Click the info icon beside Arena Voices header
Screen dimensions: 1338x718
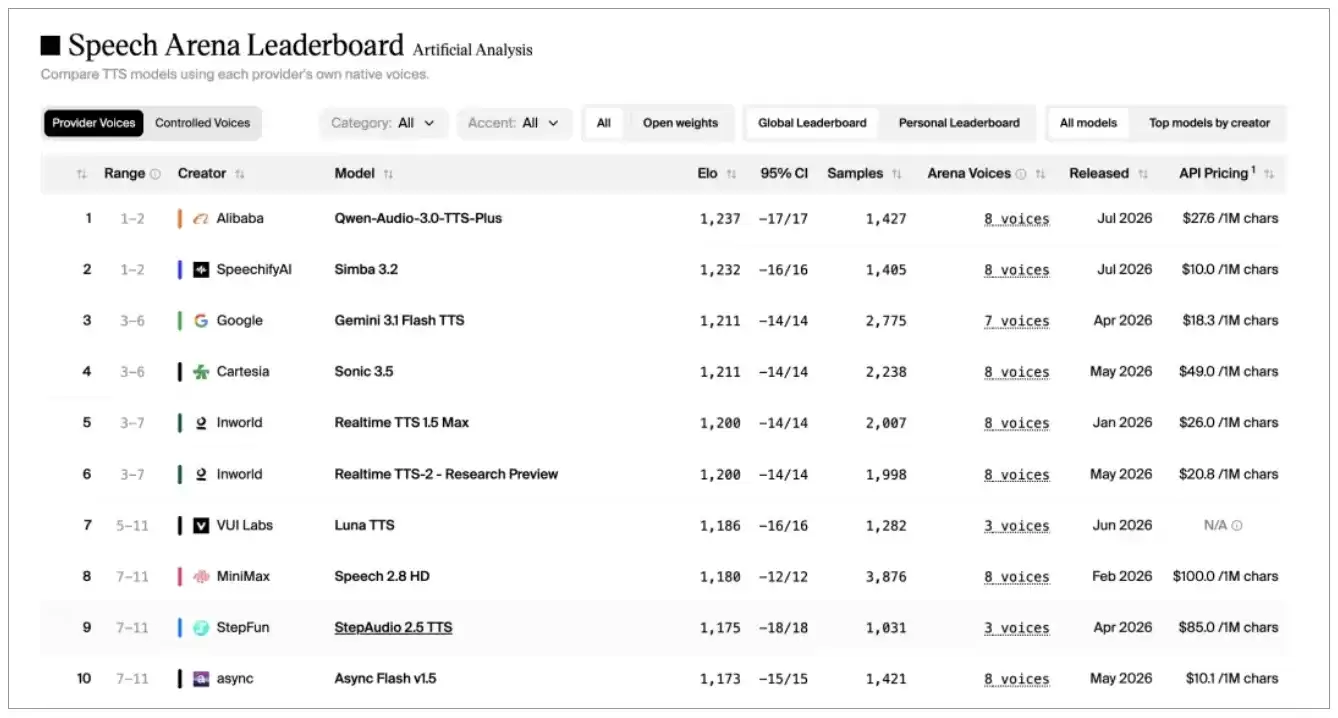[1021, 174]
